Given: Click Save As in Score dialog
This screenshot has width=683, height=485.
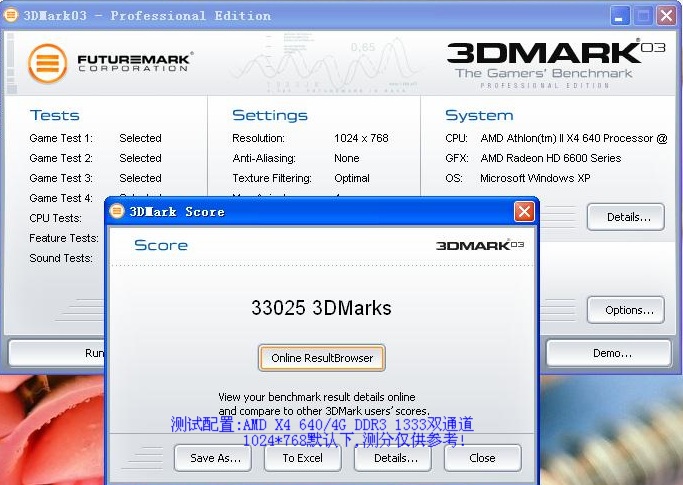Looking at the screenshot, I should 213,458.
